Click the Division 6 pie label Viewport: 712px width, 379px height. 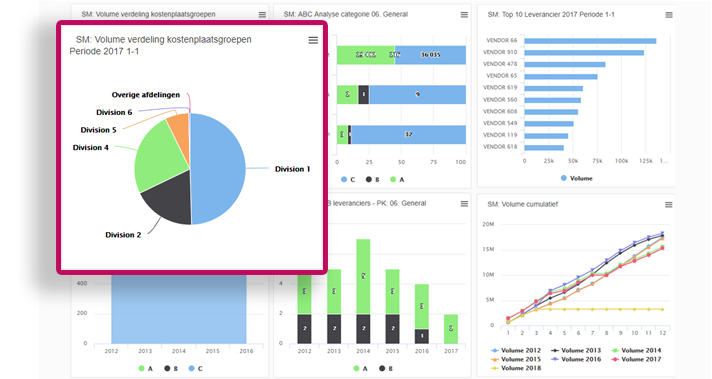(x=114, y=112)
